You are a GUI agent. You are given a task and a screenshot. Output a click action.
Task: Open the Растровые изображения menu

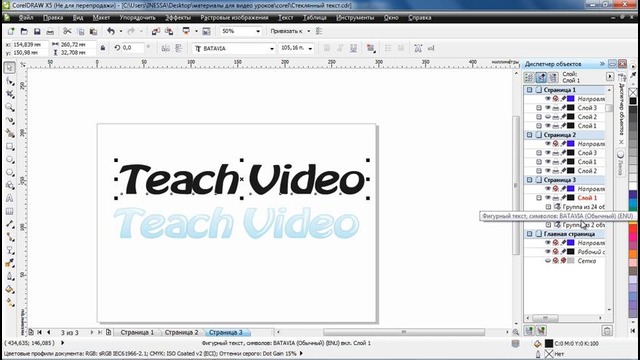234,18
